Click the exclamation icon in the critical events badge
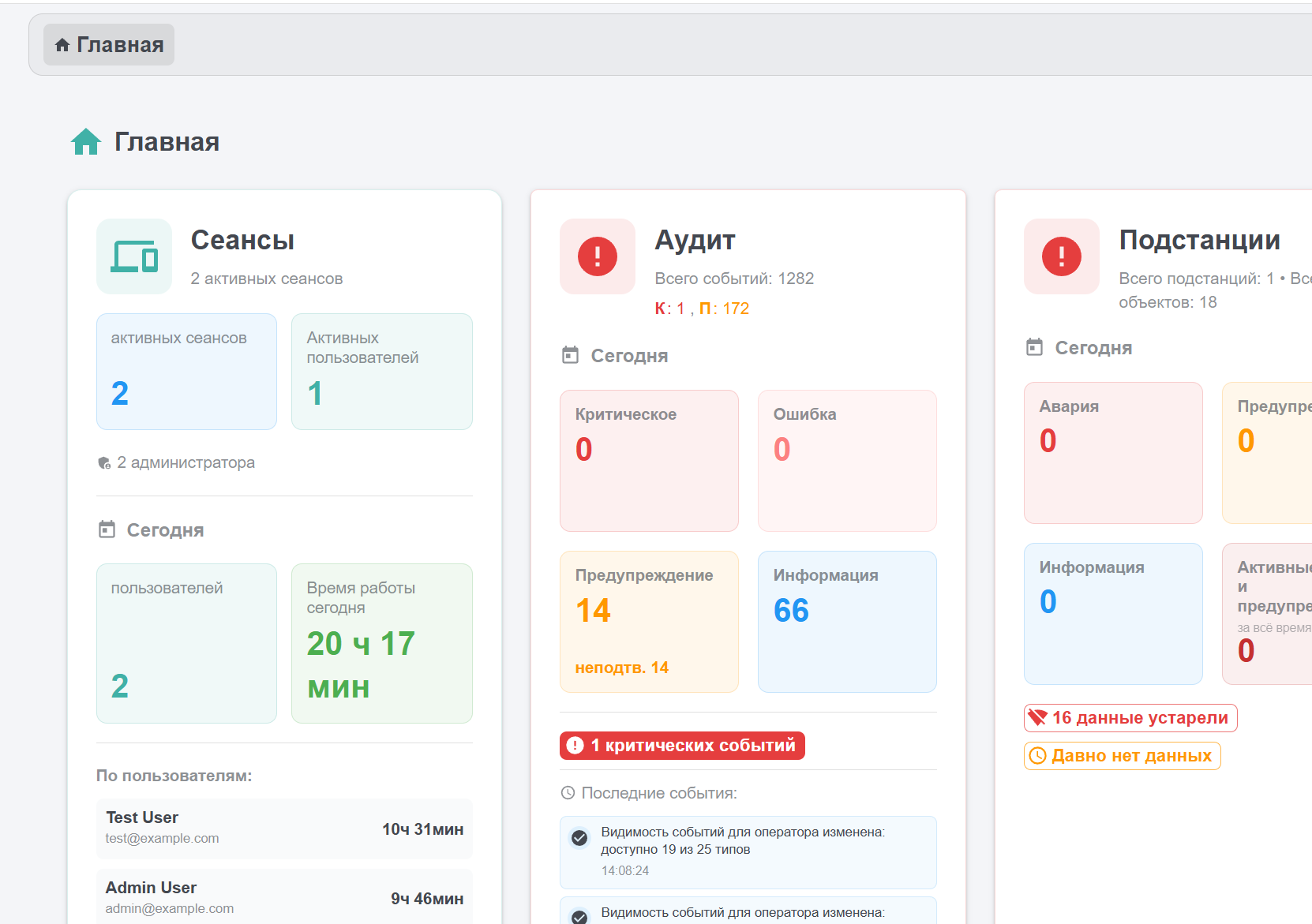 click(575, 746)
